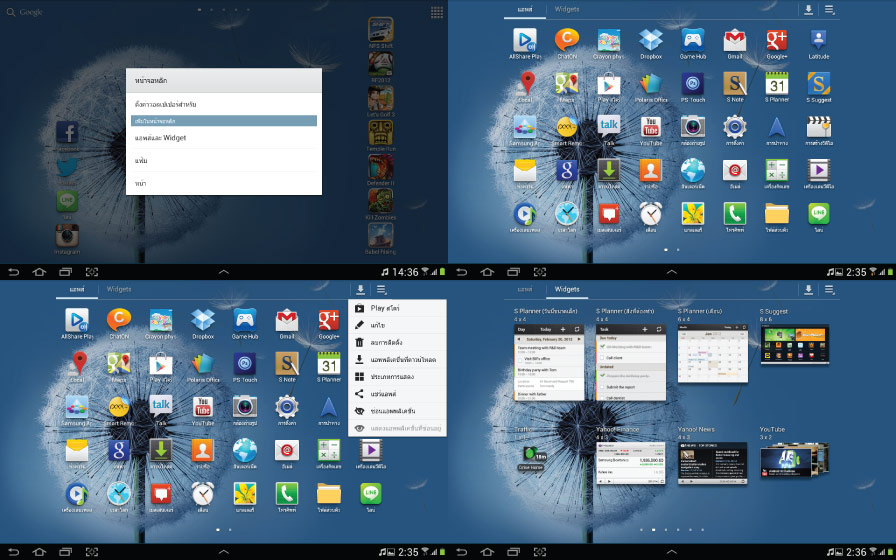The width and height of the screenshot is (896, 560).
Task: Select the grid view-type menu entry
Action: (x=397, y=377)
